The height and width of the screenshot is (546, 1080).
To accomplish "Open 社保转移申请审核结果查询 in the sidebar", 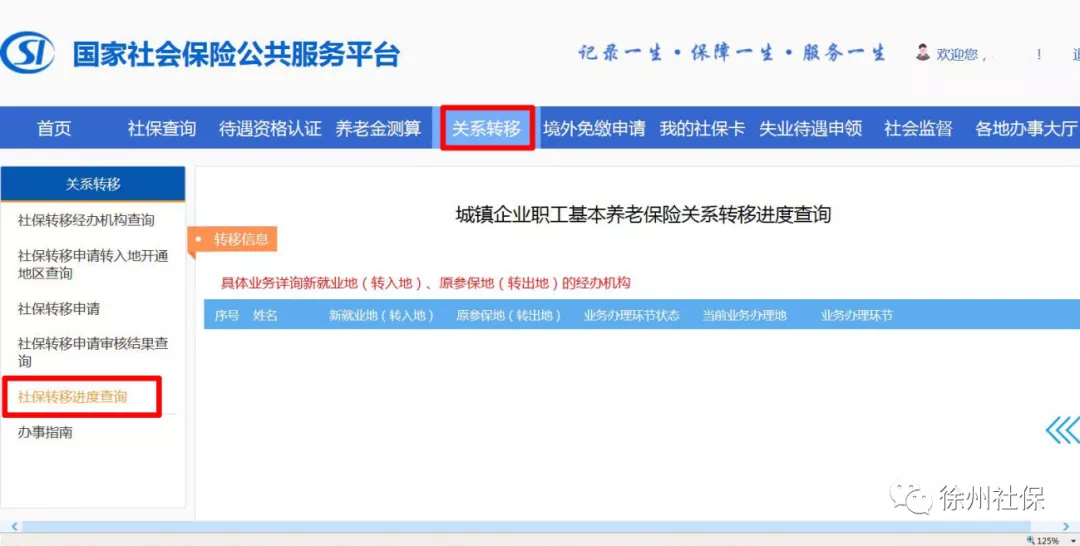I will (x=92, y=351).
